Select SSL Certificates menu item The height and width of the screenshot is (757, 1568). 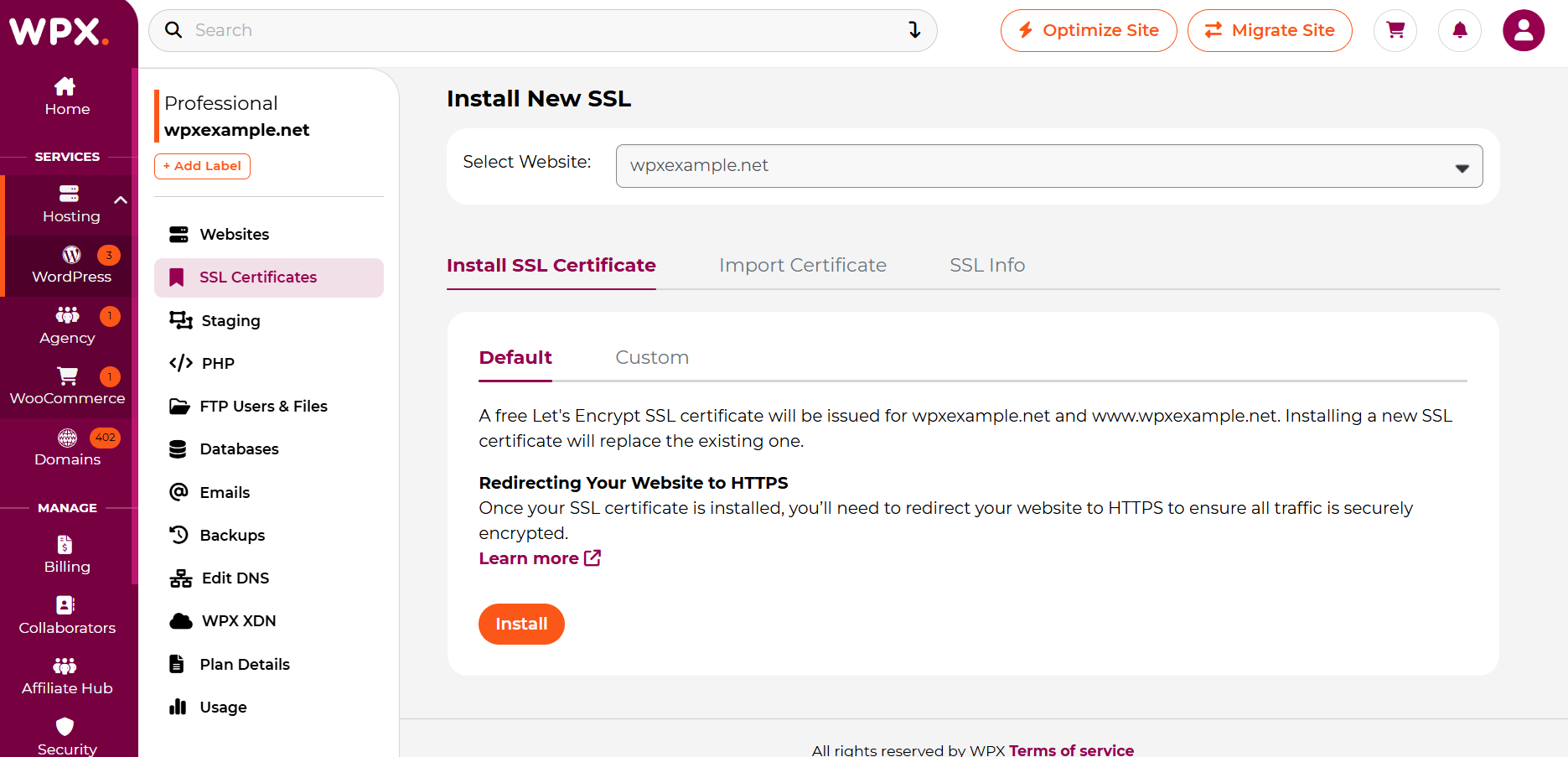(269, 277)
